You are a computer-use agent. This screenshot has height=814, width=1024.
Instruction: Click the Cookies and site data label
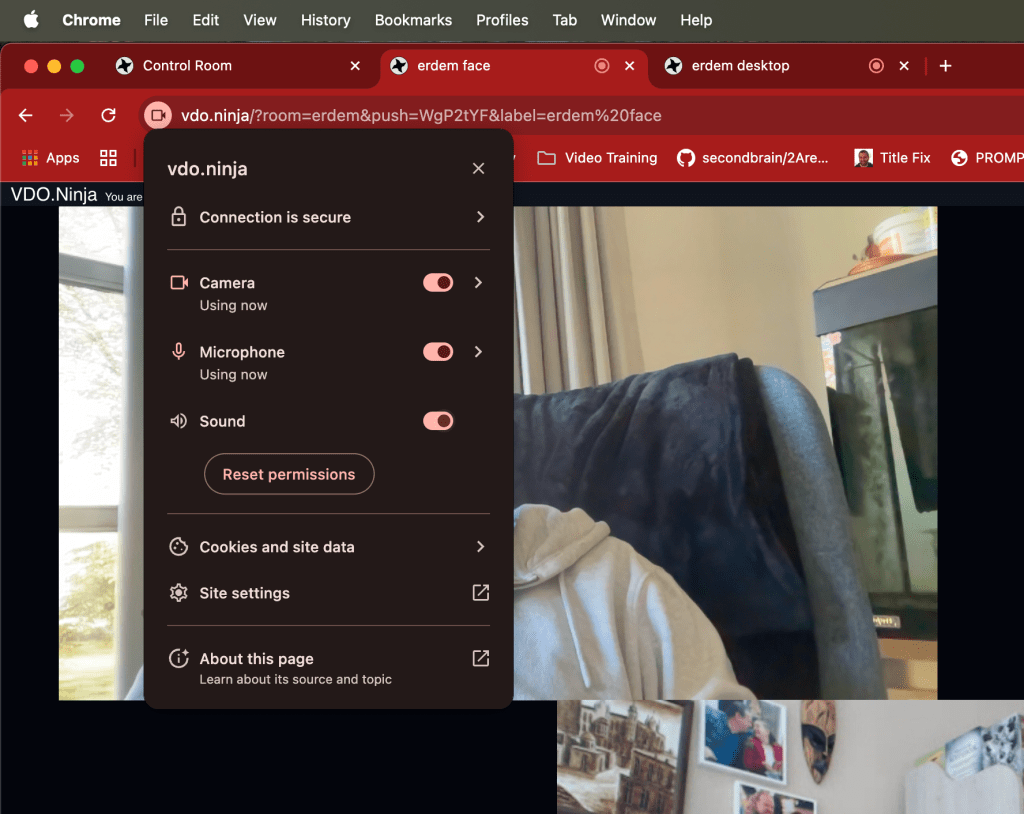277,547
